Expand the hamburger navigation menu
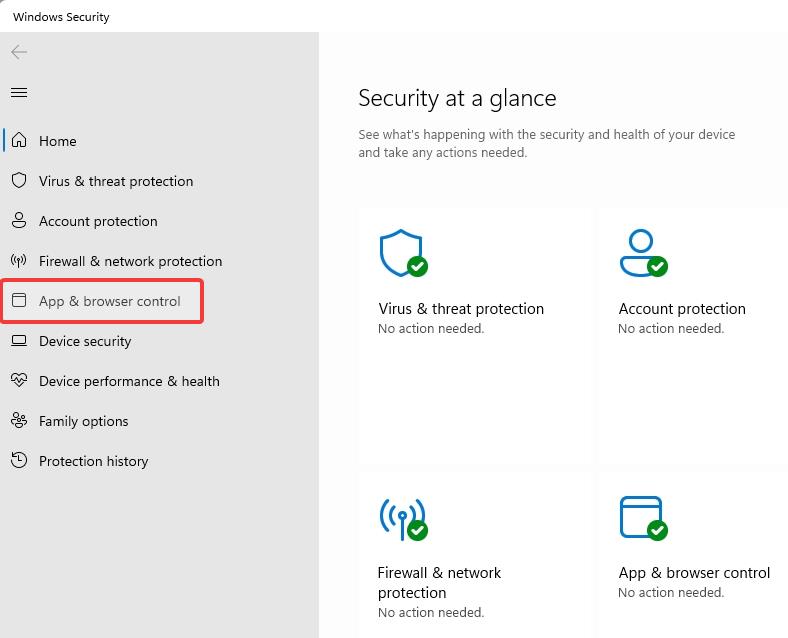Screen dimensions: 788x638 point(19,93)
